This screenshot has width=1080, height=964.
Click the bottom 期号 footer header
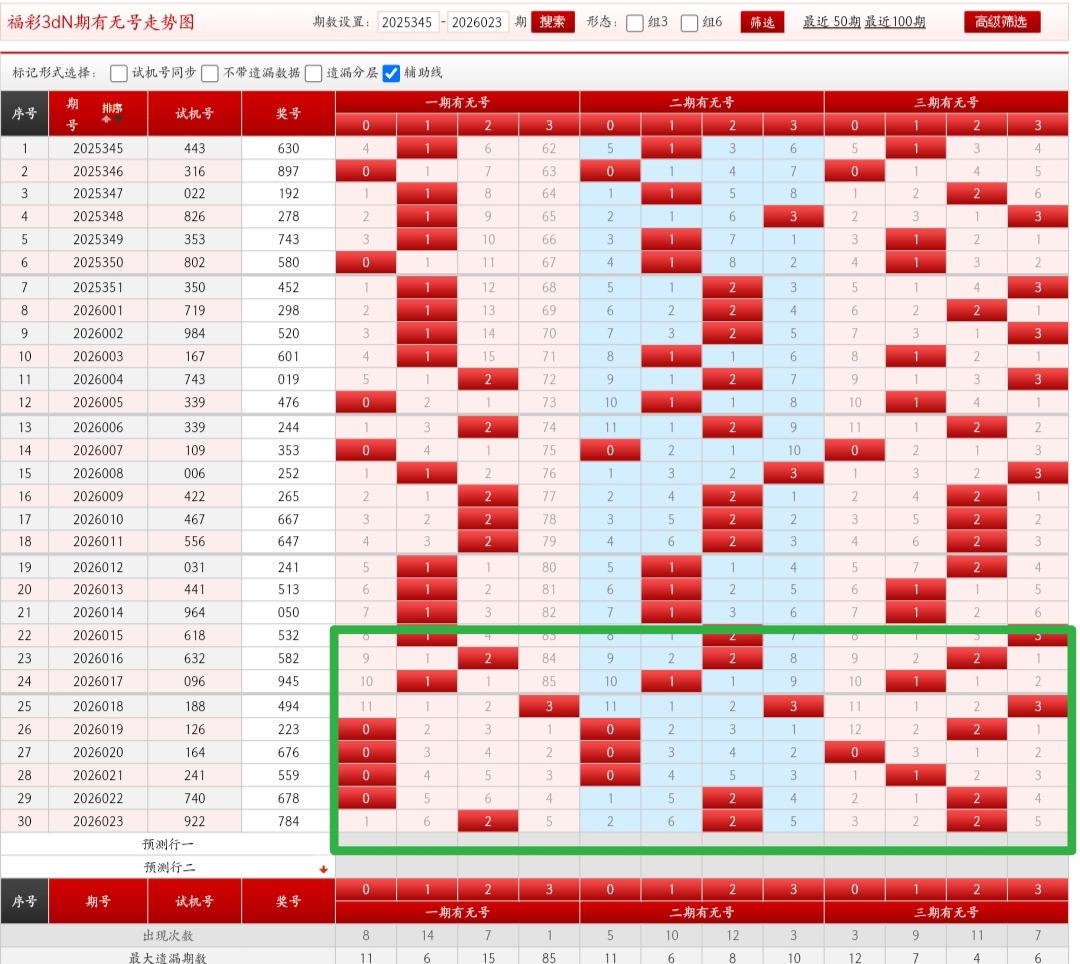[x=98, y=901]
